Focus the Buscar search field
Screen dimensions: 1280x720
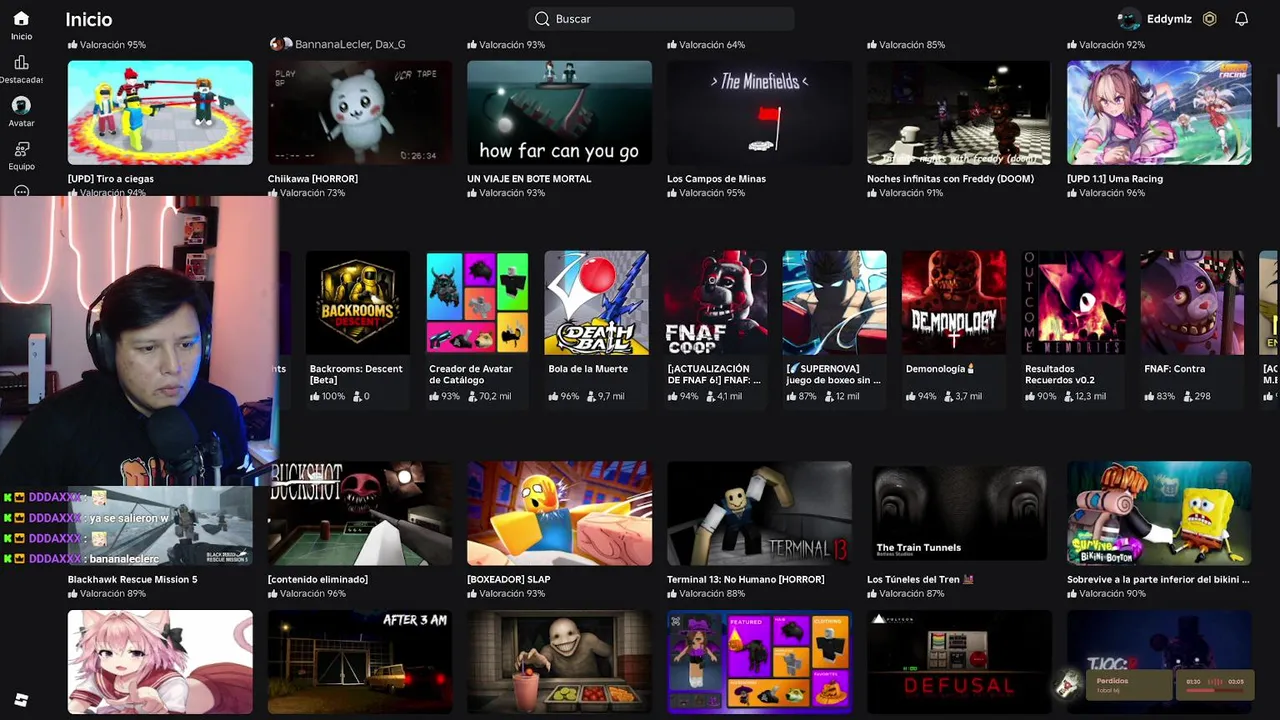(661, 19)
